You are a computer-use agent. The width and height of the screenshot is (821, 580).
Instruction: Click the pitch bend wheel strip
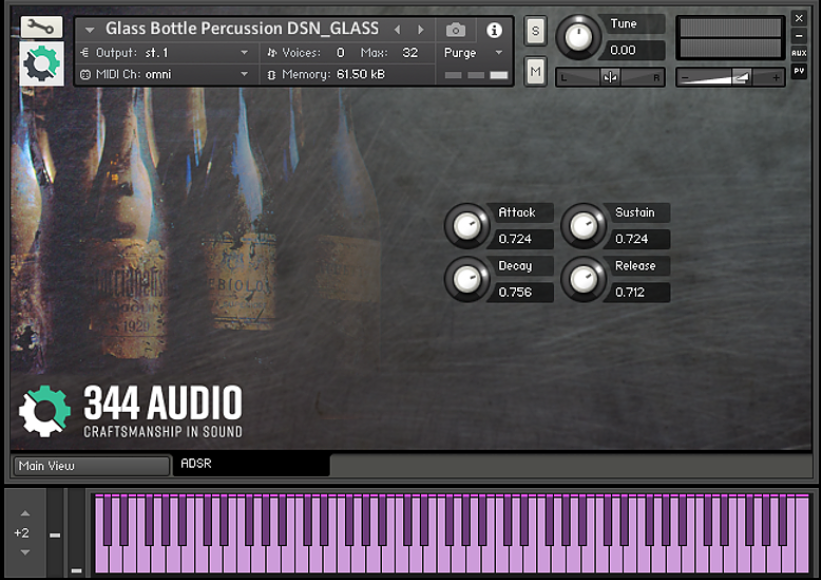pos(54,532)
